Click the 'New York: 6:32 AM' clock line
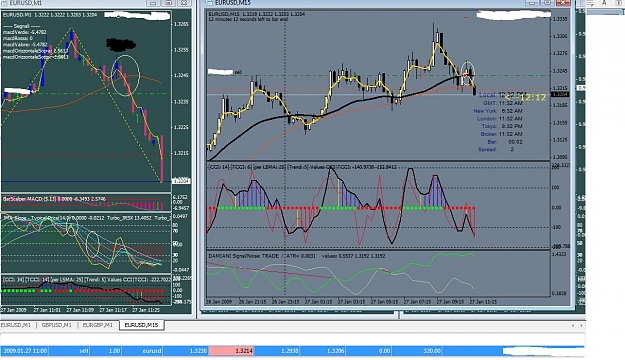The image size is (625, 360). [498, 111]
